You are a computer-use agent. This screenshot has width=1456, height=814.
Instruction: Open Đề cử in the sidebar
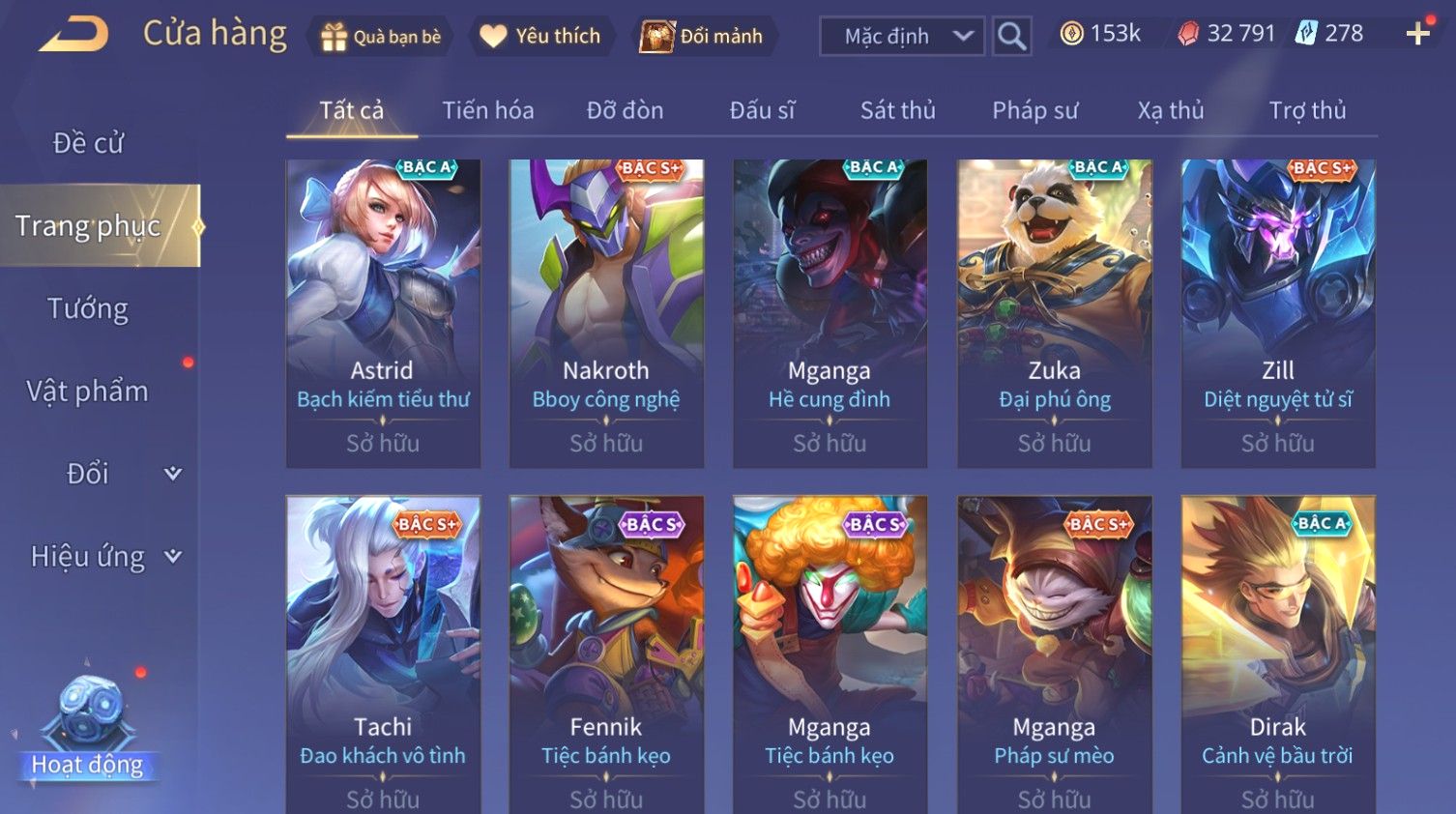[x=88, y=143]
